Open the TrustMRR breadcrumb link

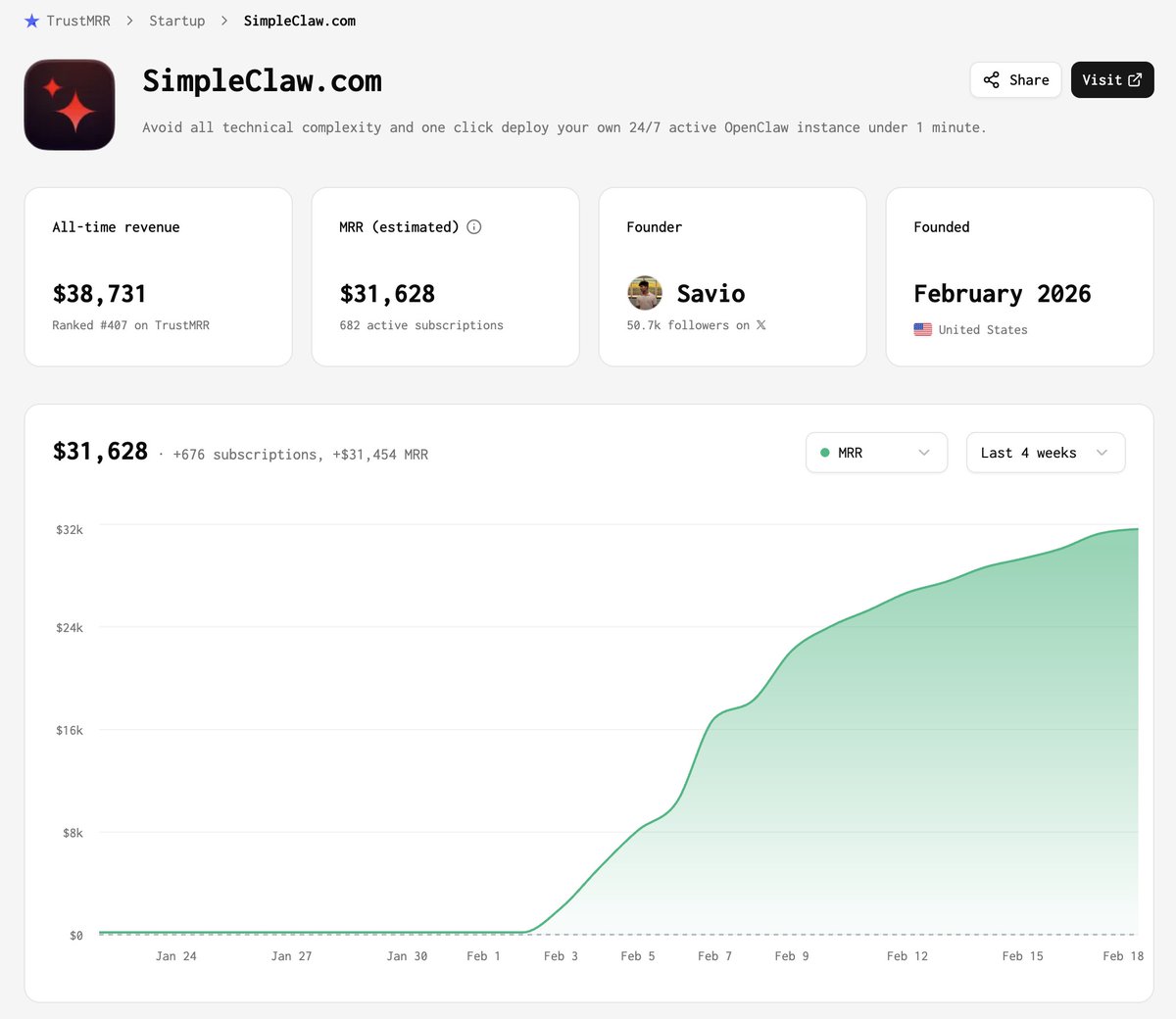coord(78,21)
